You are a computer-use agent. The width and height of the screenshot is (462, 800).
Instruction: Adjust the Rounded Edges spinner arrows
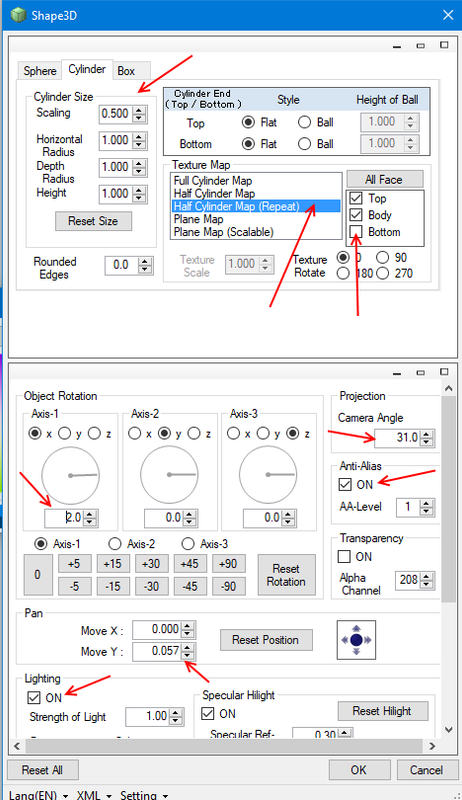point(145,265)
